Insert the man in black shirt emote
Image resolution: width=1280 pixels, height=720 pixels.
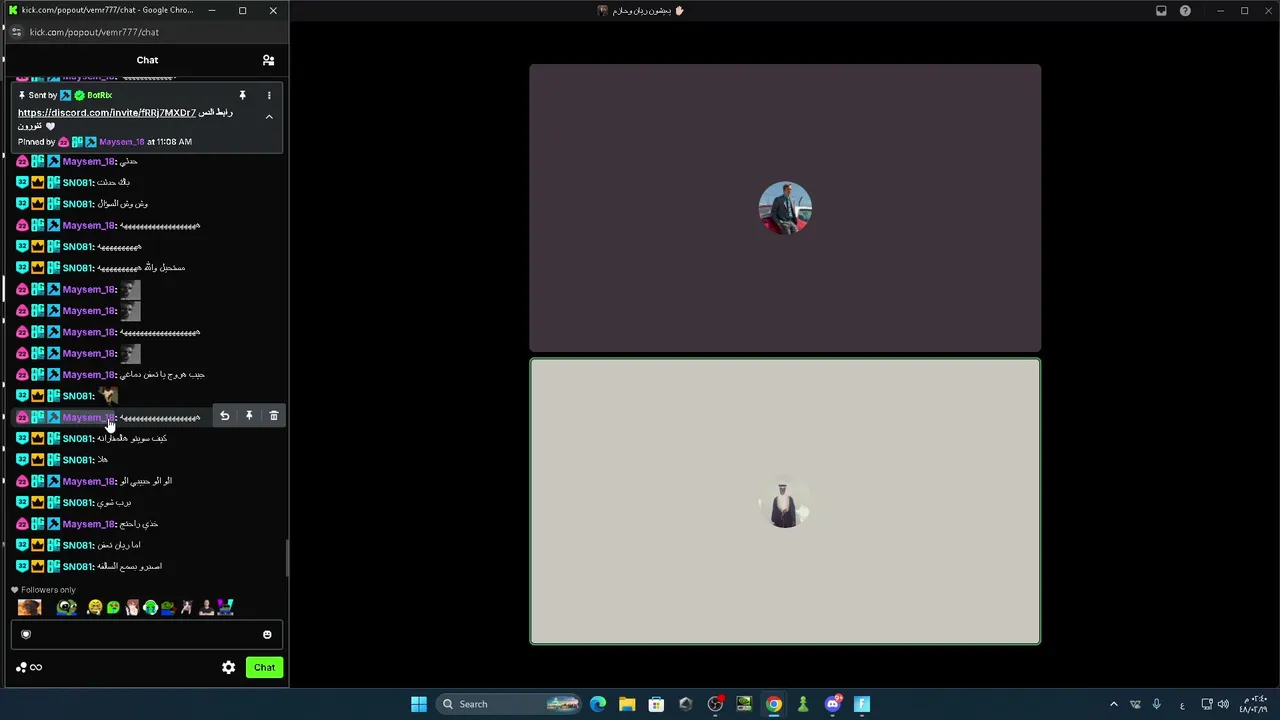[x=206, y=607]
